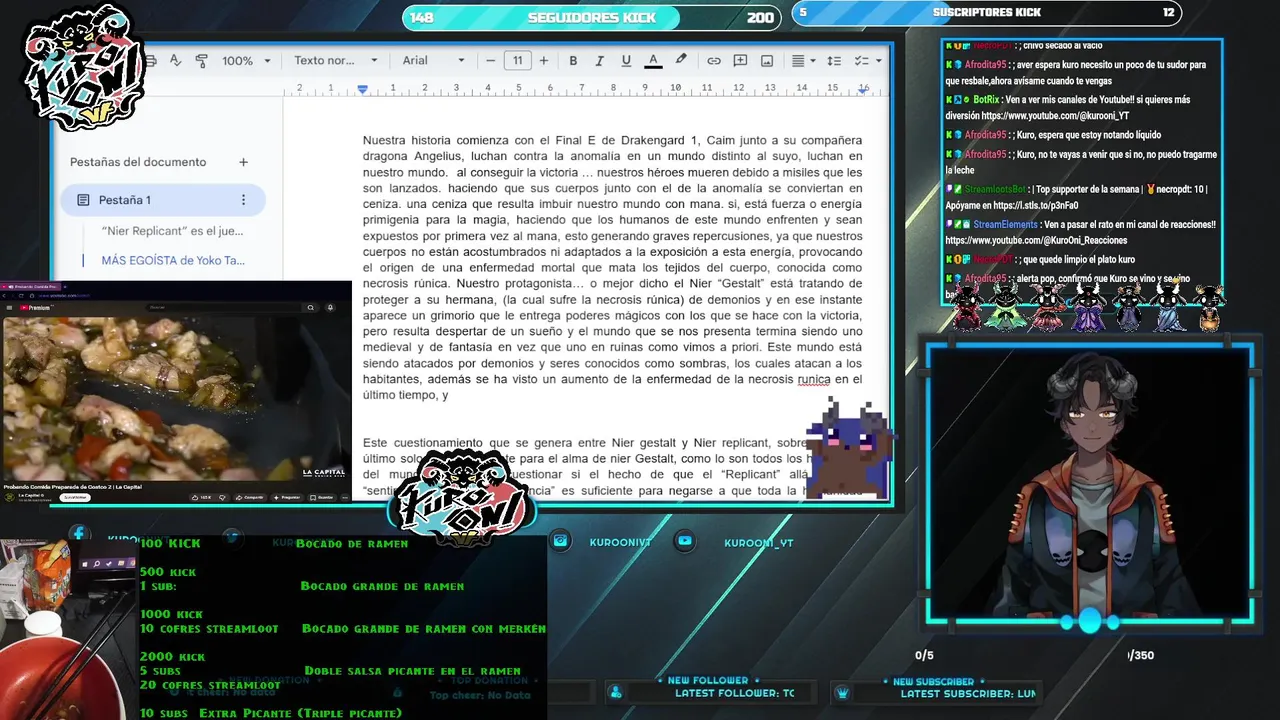Click the YouTube search magnifier button
Image resolution: width=1280 pixels, height=720 pixels.
tap(310, 308)
